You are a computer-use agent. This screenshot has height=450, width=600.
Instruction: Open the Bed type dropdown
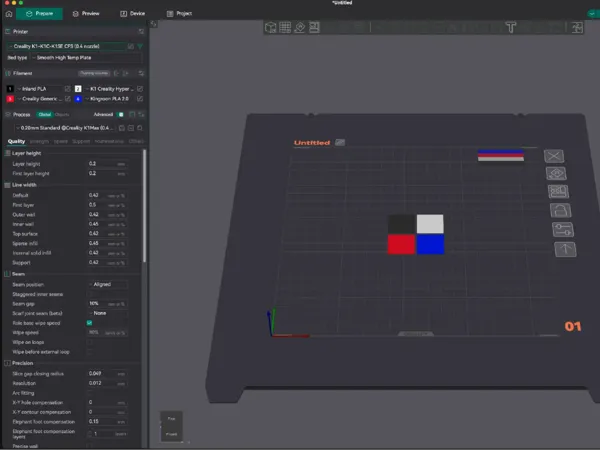click(86, 58)
